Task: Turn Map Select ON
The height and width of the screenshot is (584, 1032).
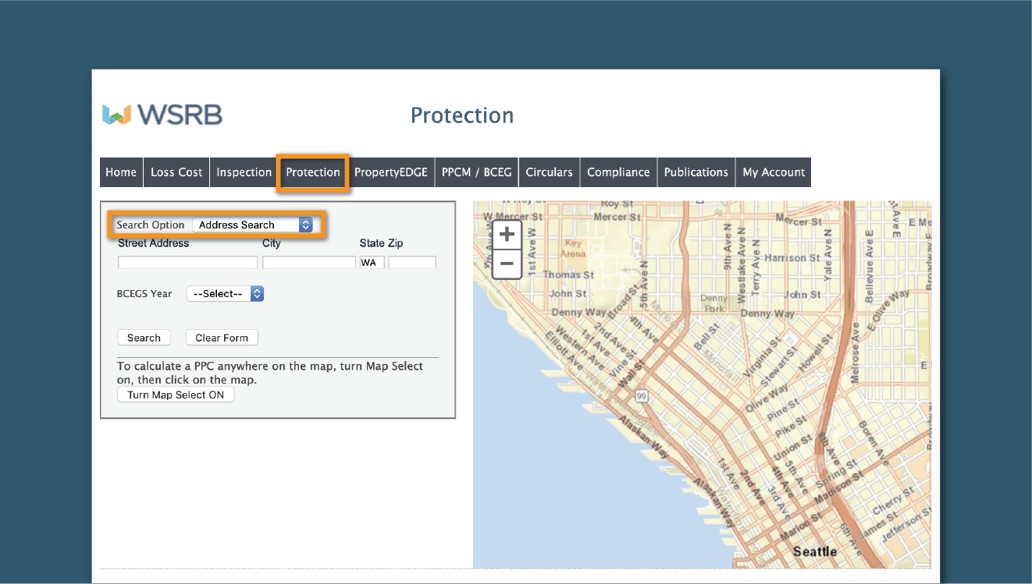Action: [x=175, y=394]
